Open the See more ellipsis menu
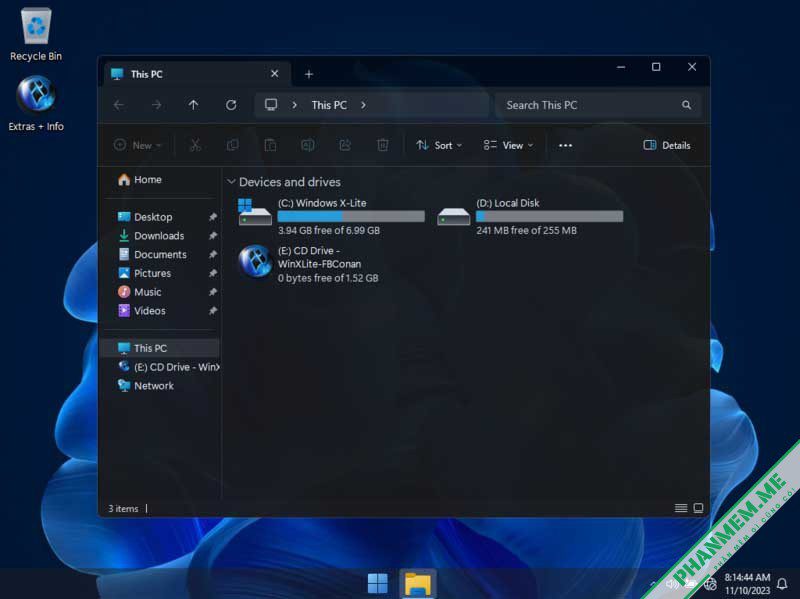This screenshot has width=800, height=599. [565, 145]
